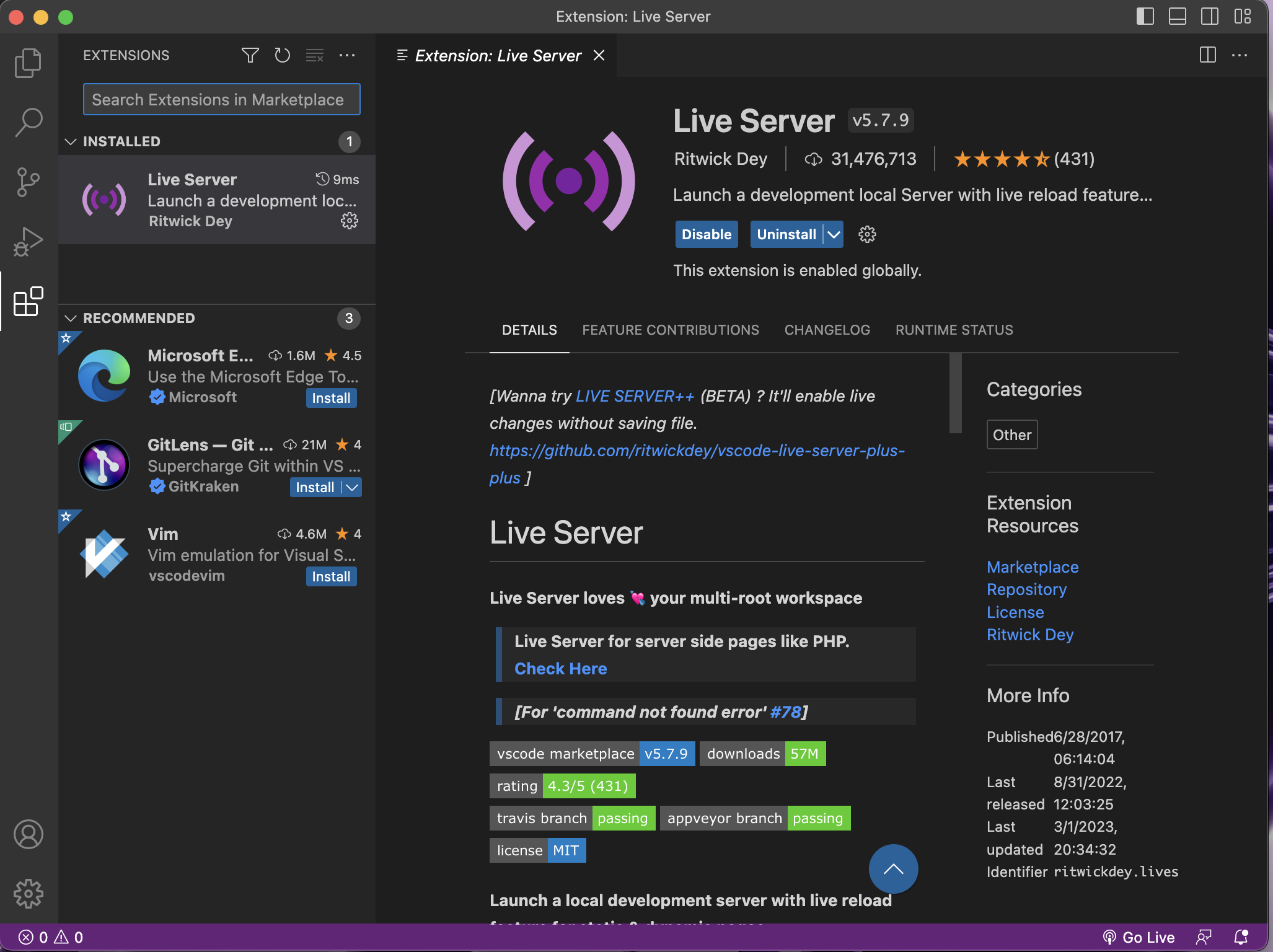Refresh the extensions list
Viewport: 1273px width, 952px height.
click(282, 55)
